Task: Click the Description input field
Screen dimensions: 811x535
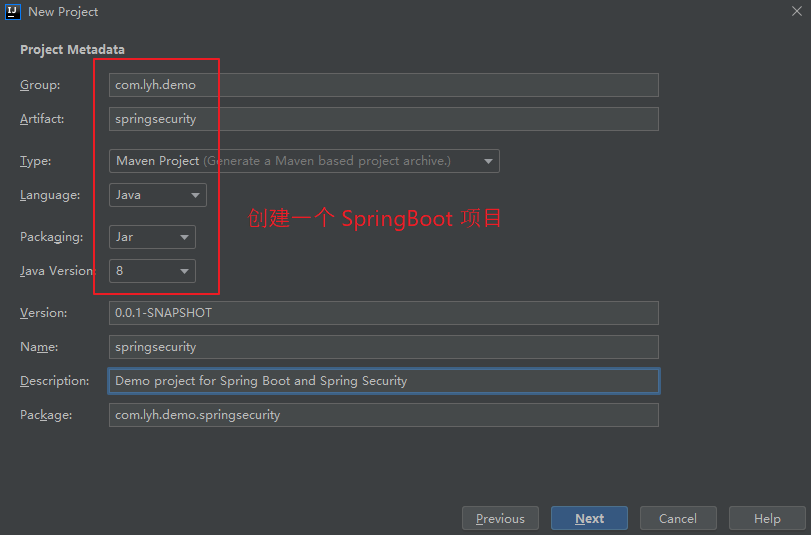Action: click(383, 381)
